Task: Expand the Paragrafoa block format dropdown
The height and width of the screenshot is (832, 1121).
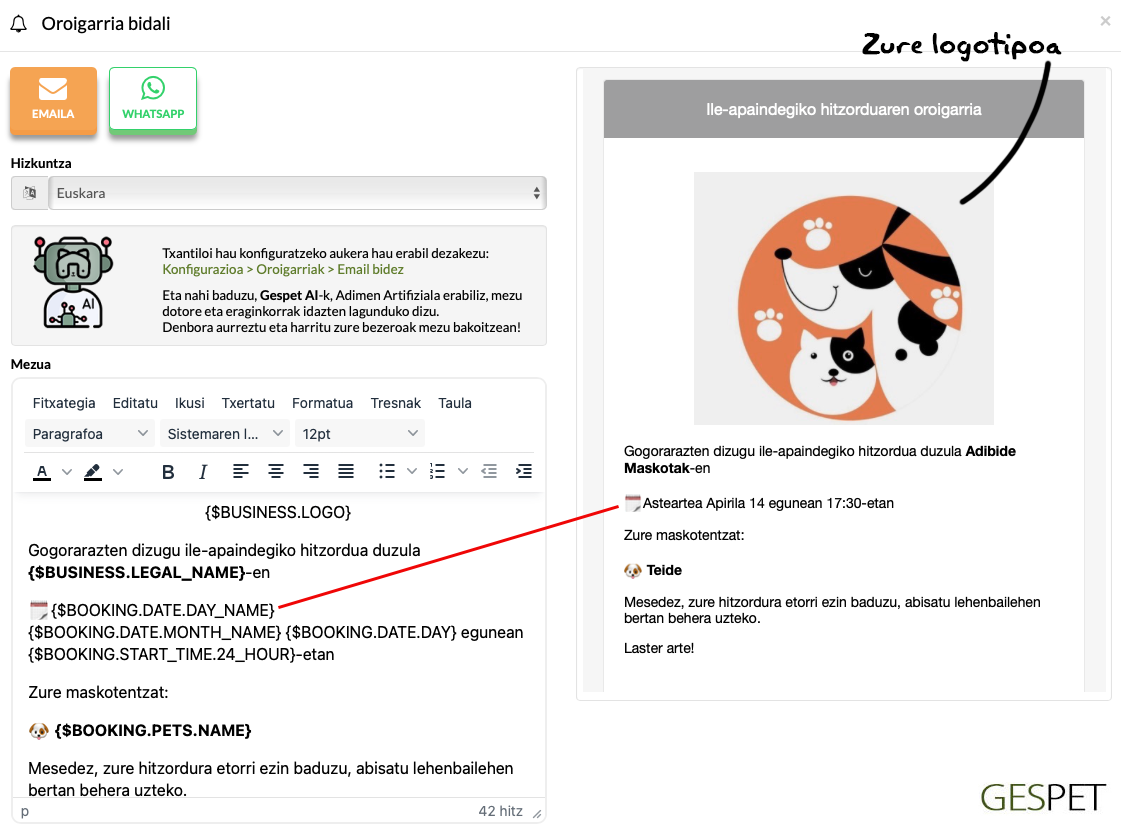Action: pyautogui.click(x=90, y=433)
